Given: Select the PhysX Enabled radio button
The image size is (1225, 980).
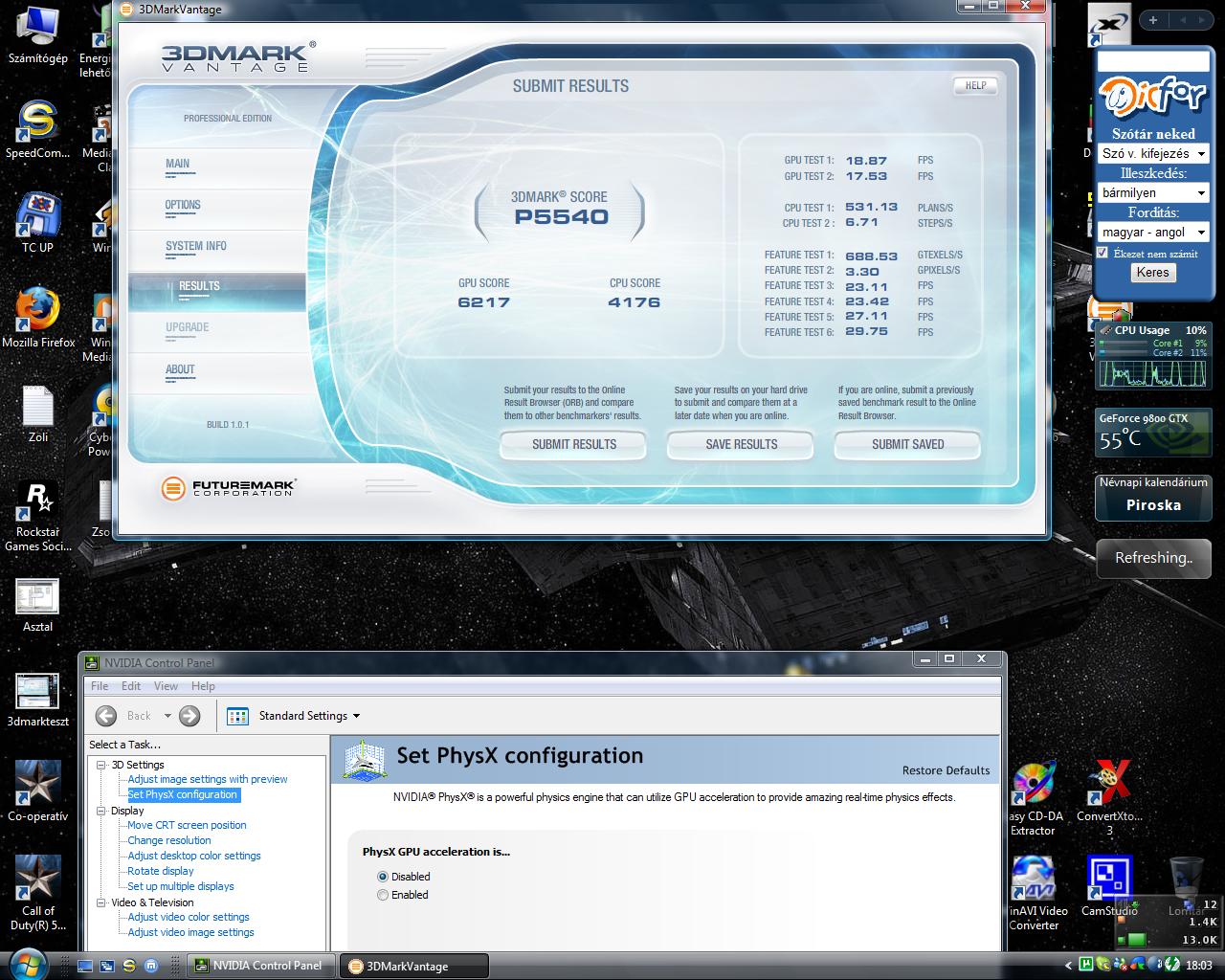Looking at the screenshot, I should 383,895.
